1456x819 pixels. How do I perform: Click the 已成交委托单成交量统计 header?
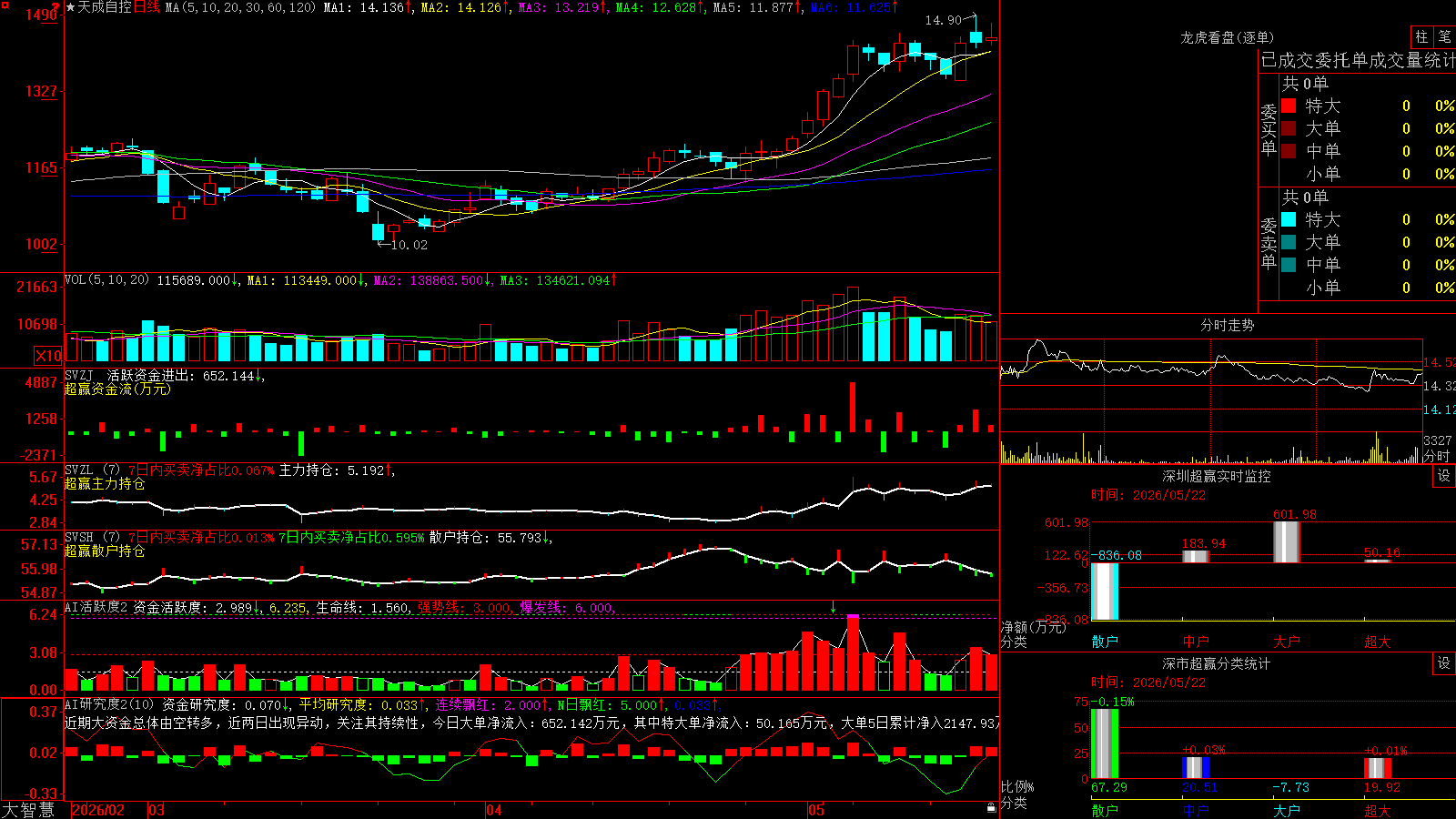coord(1358,60)
